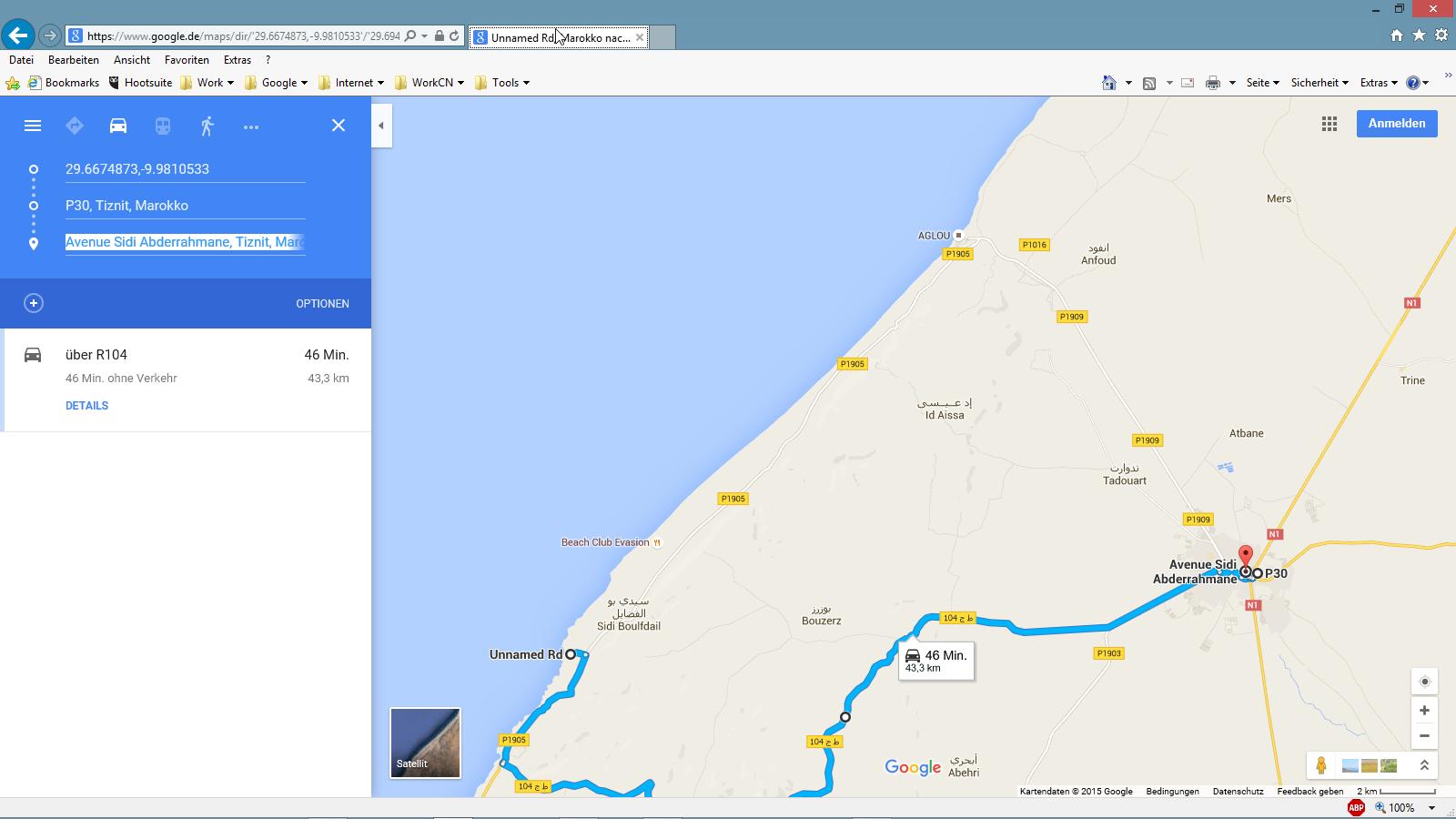Expand the Tools favorites folder
Viewport: 1456px width, 819px height.
pyautogui.click(x=502, y=83)
